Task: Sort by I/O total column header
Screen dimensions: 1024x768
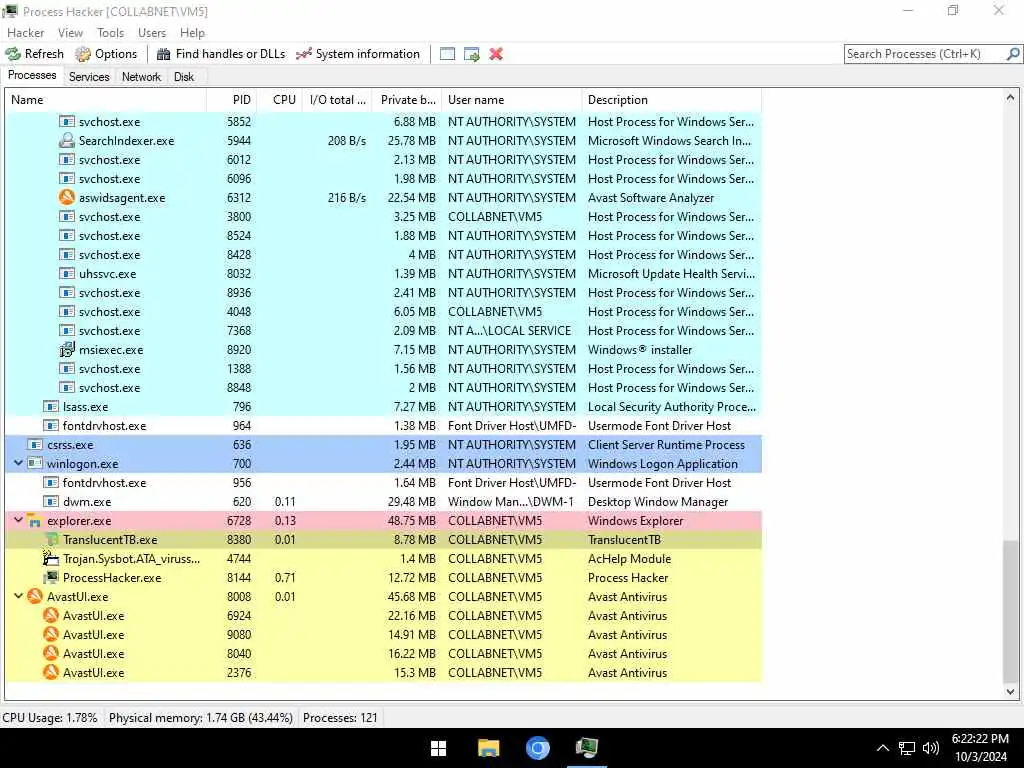Action: click(337, 100)
